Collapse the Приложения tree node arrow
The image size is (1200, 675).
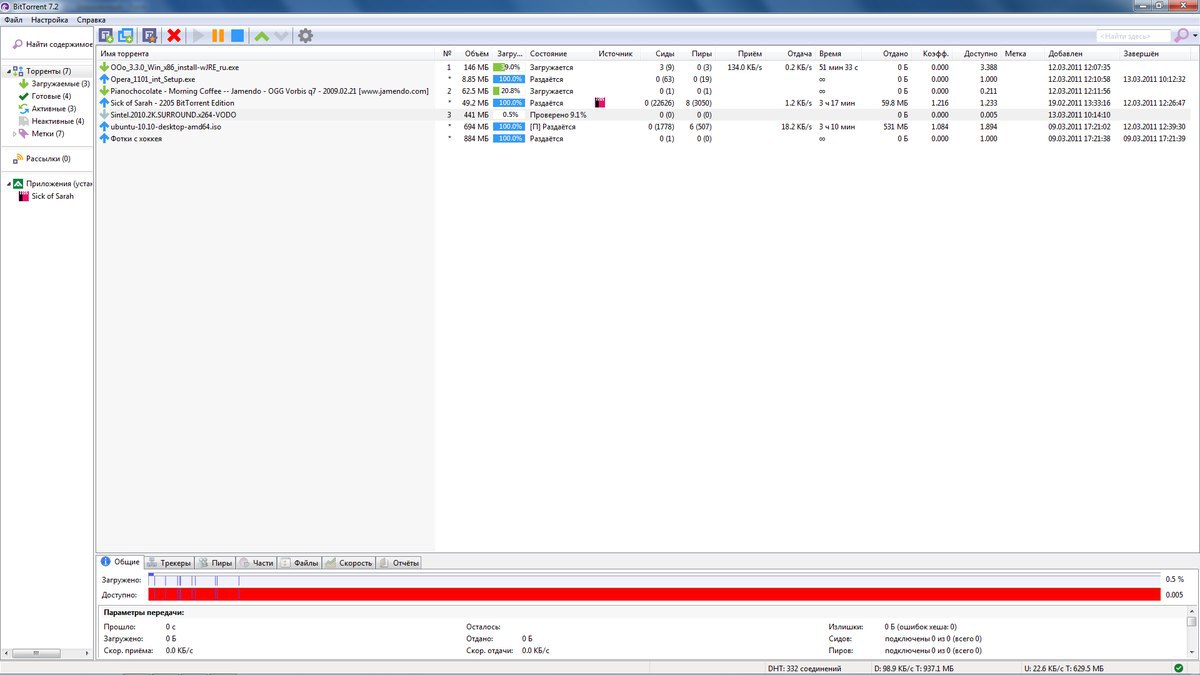[x=8, y=184]
